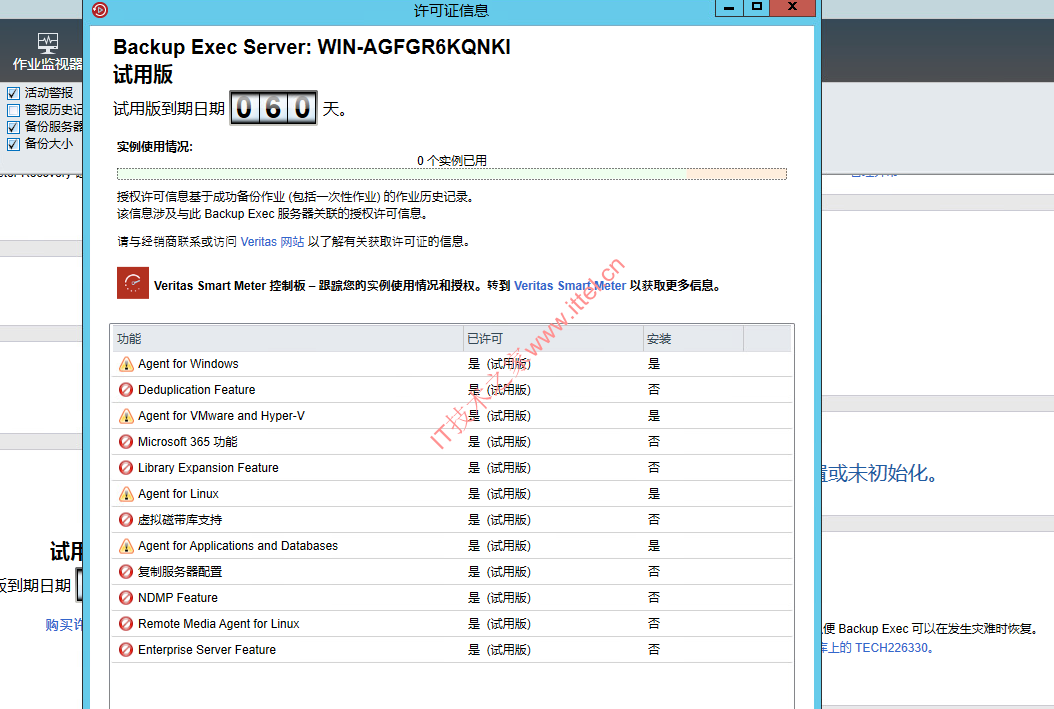Maximize the 许可证信息 window
The width and height of the screenshot is (1054, 709).
click(756, 7)
